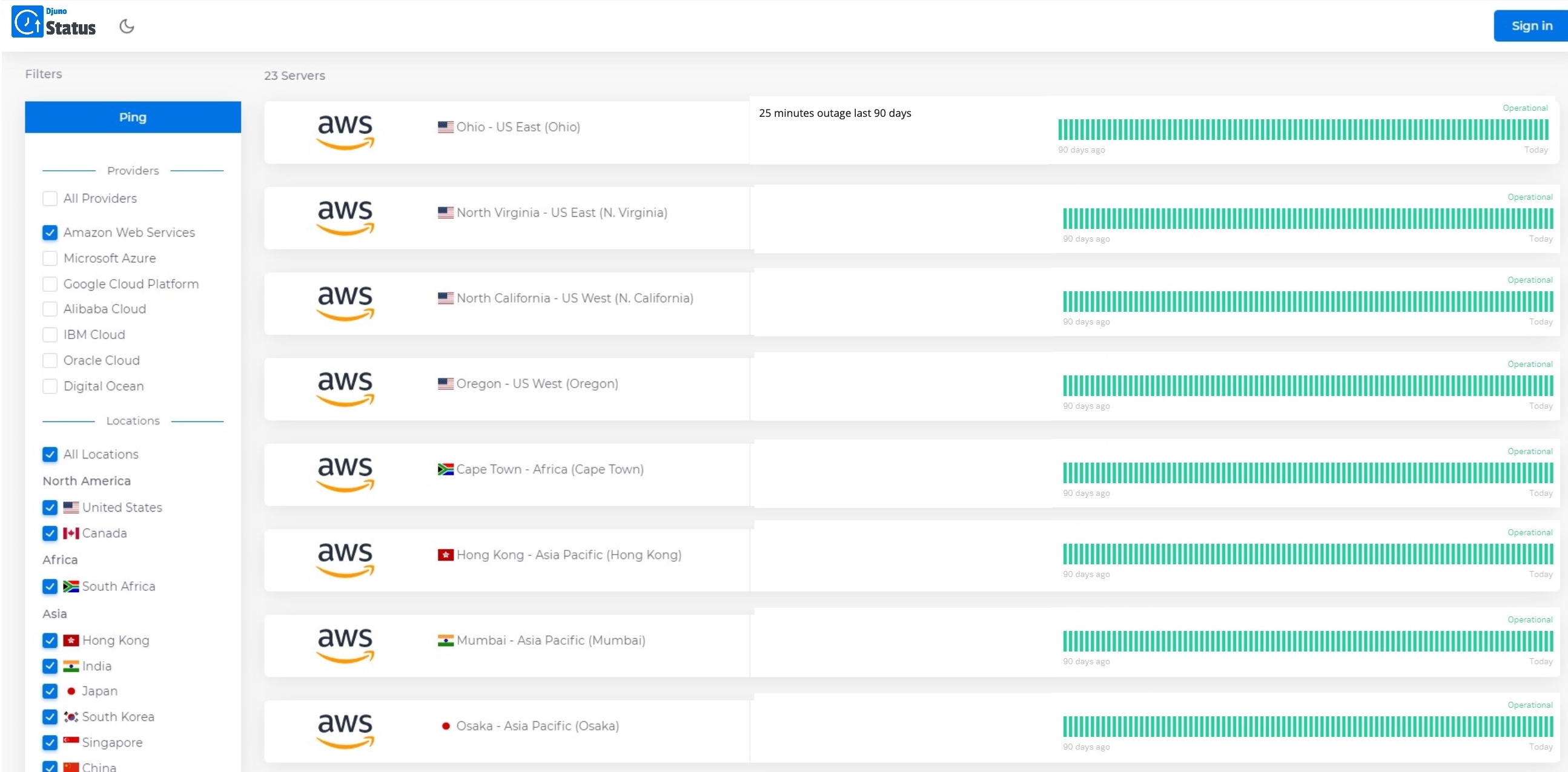This screenshot has height=772, width=1568.
Task: Uncheck Canada location filter
Action: tap(50, 533)
